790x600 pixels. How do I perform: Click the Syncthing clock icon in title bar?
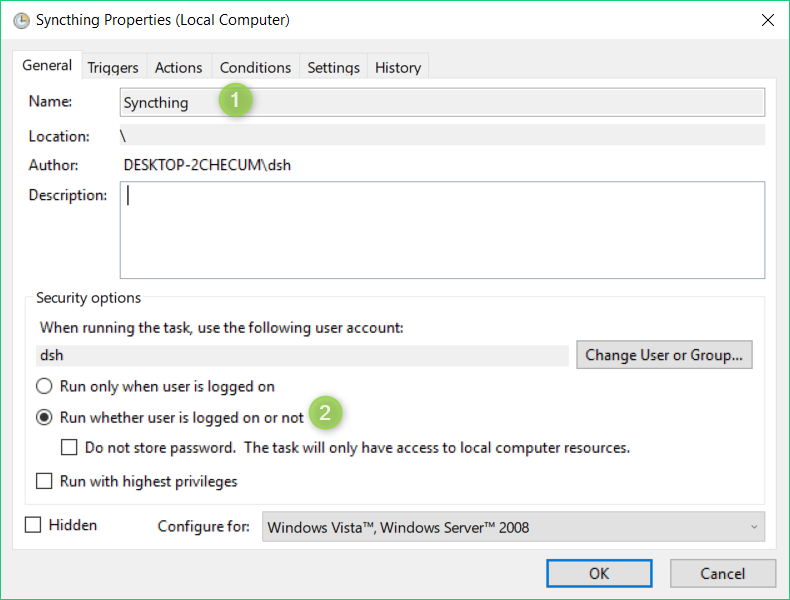[21, 20]
